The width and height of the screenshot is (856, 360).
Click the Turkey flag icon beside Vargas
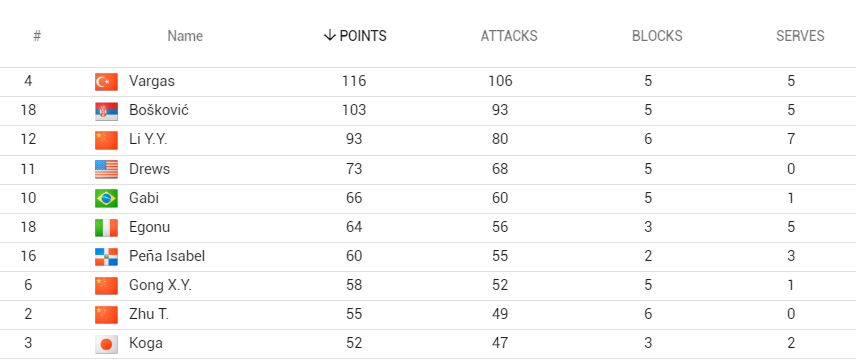point(106,82)
